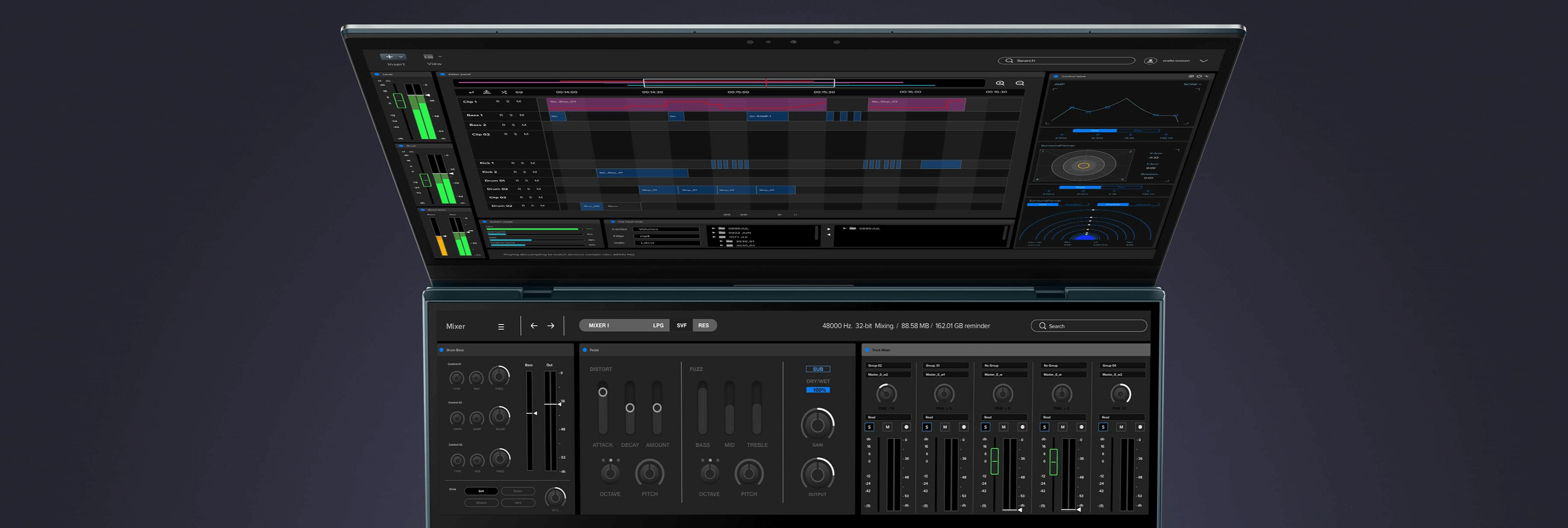Viewport: 1568px width, 528px height.
Task: Go back with the left arrow in Mixer
Action: click(534, 326)
